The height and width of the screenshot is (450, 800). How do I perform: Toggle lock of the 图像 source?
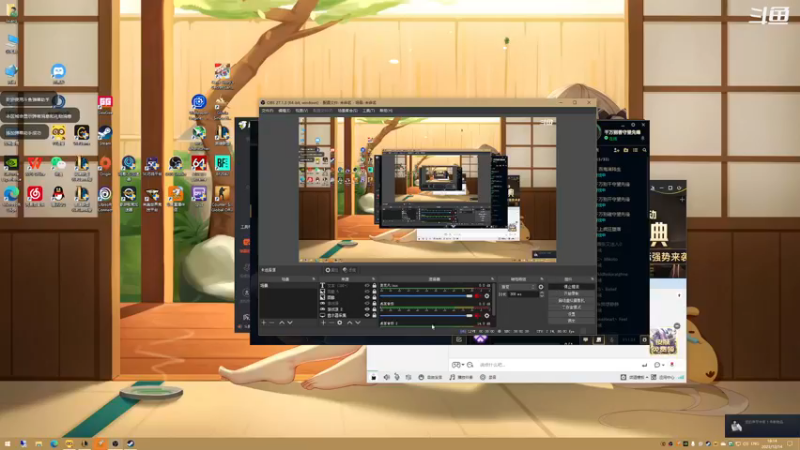pyautogui.click(x=374, y=297)
